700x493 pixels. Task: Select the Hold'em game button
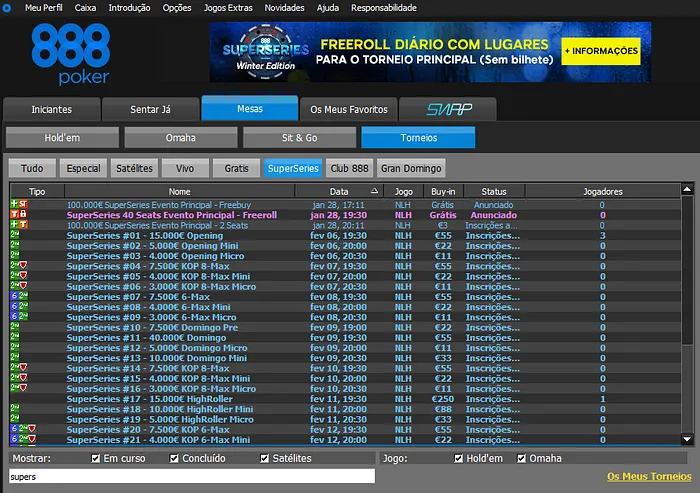tap(62, 138)
